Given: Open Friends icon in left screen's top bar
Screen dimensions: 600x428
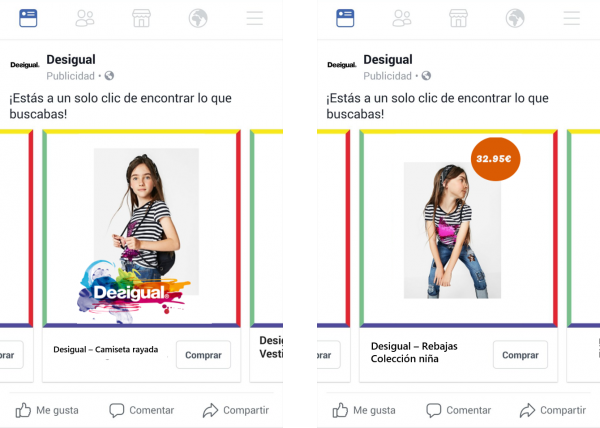Looking at the screenshot, I should pos(85,18).
